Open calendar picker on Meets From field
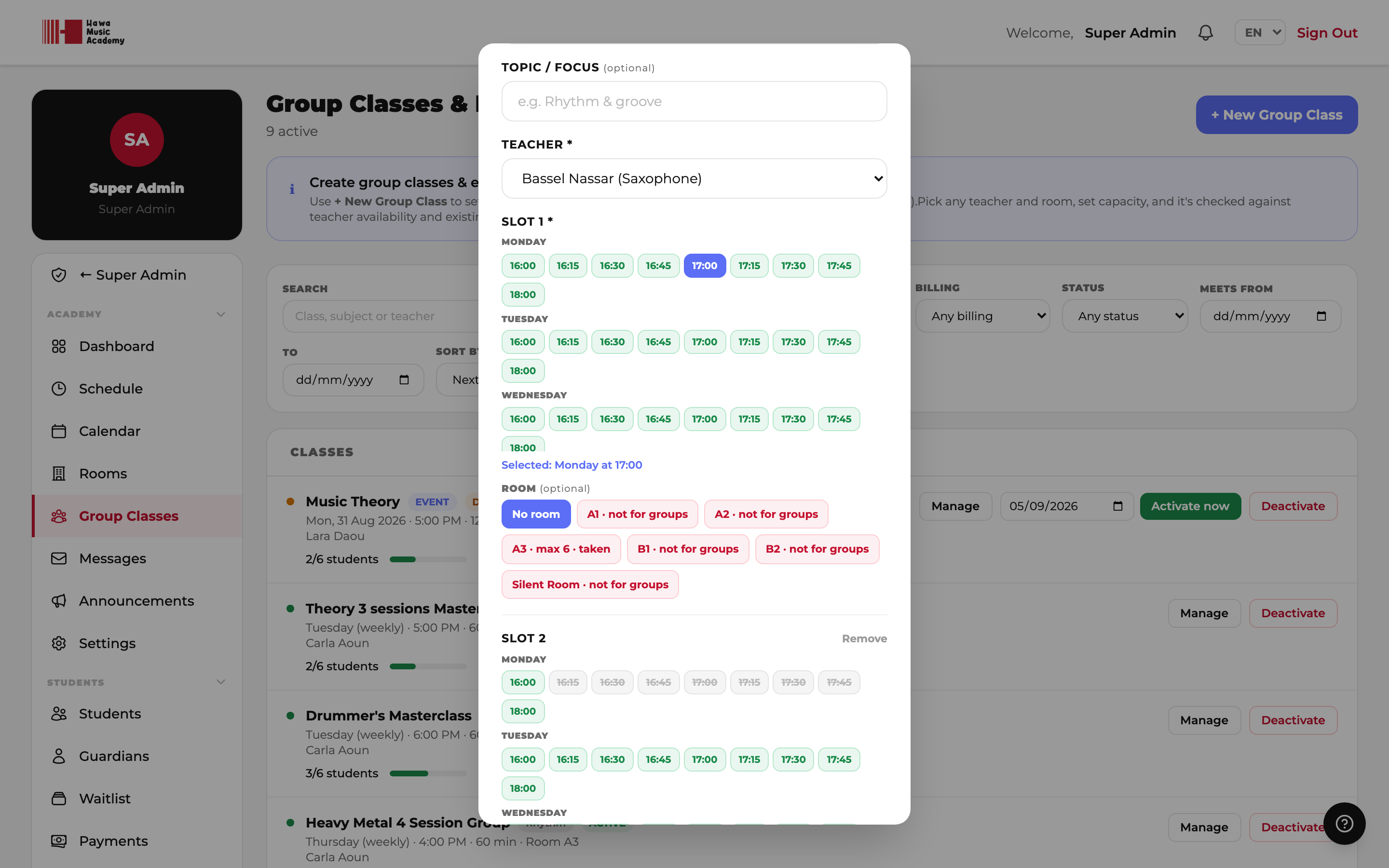Viewport: 1389px width, 868px height. pos(1321,316)
